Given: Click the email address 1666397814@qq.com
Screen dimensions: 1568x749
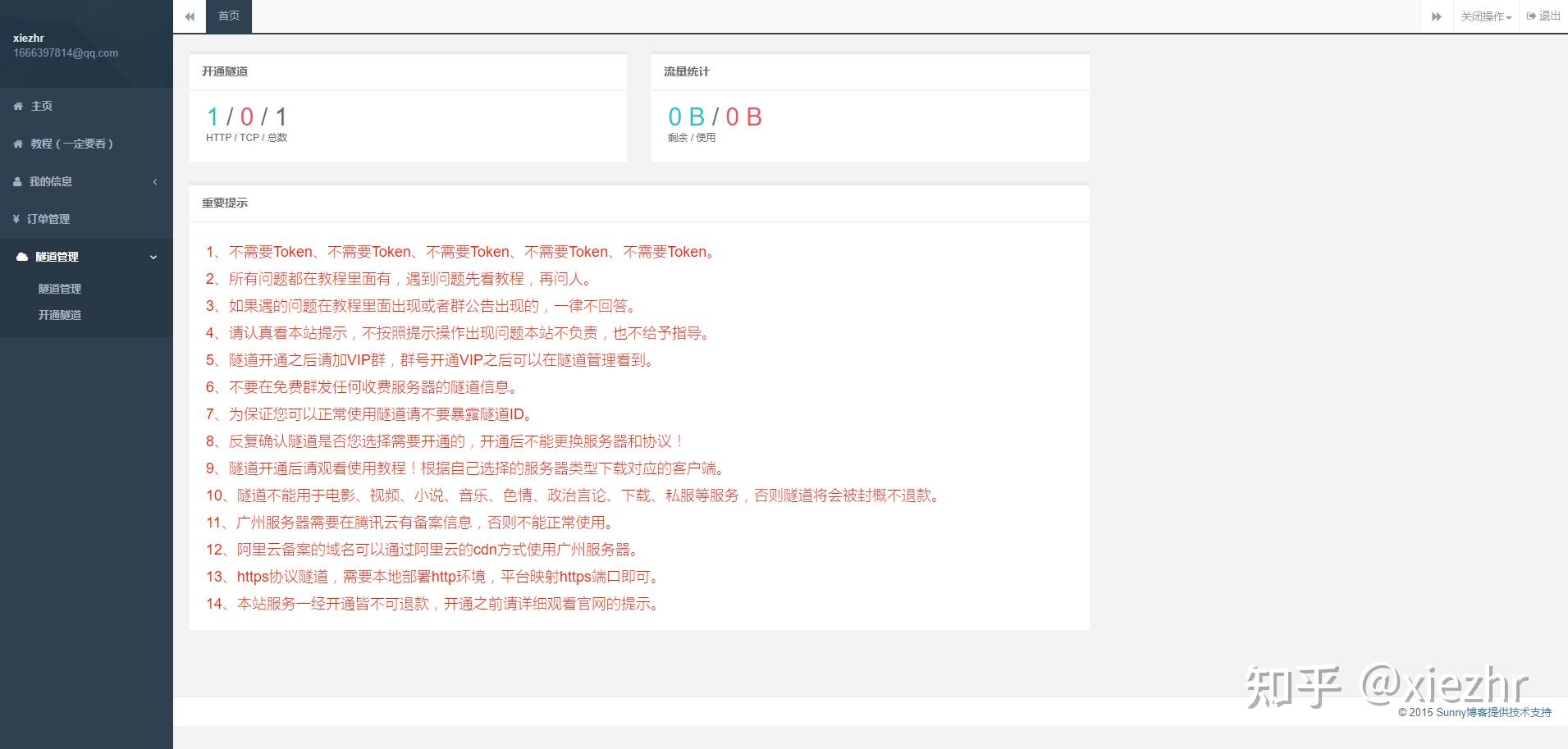Looking at the screenshot, I should tap(65, 53).
